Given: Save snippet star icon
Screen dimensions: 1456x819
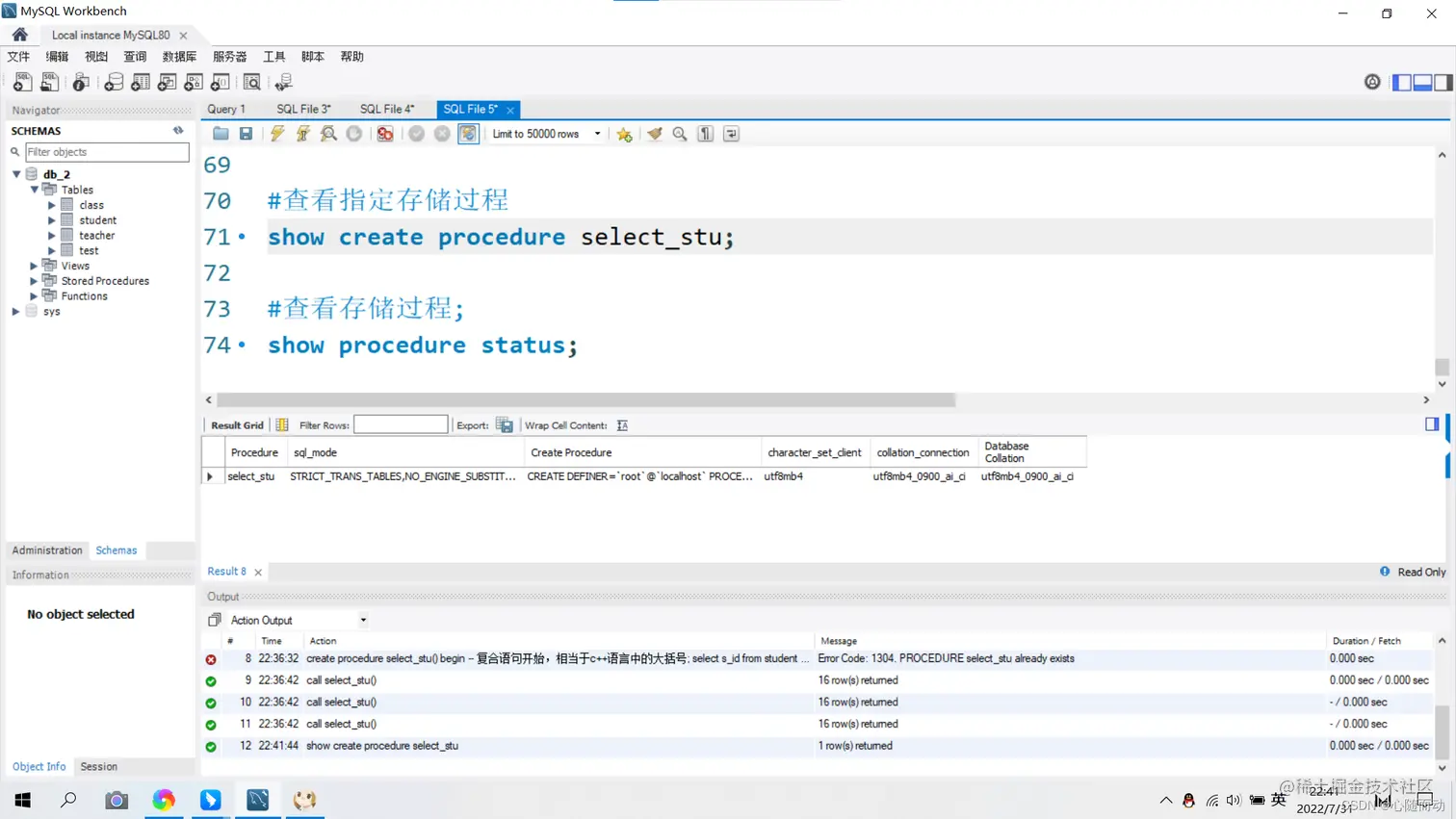Looking at the screenshot, I should pos(624,134).
